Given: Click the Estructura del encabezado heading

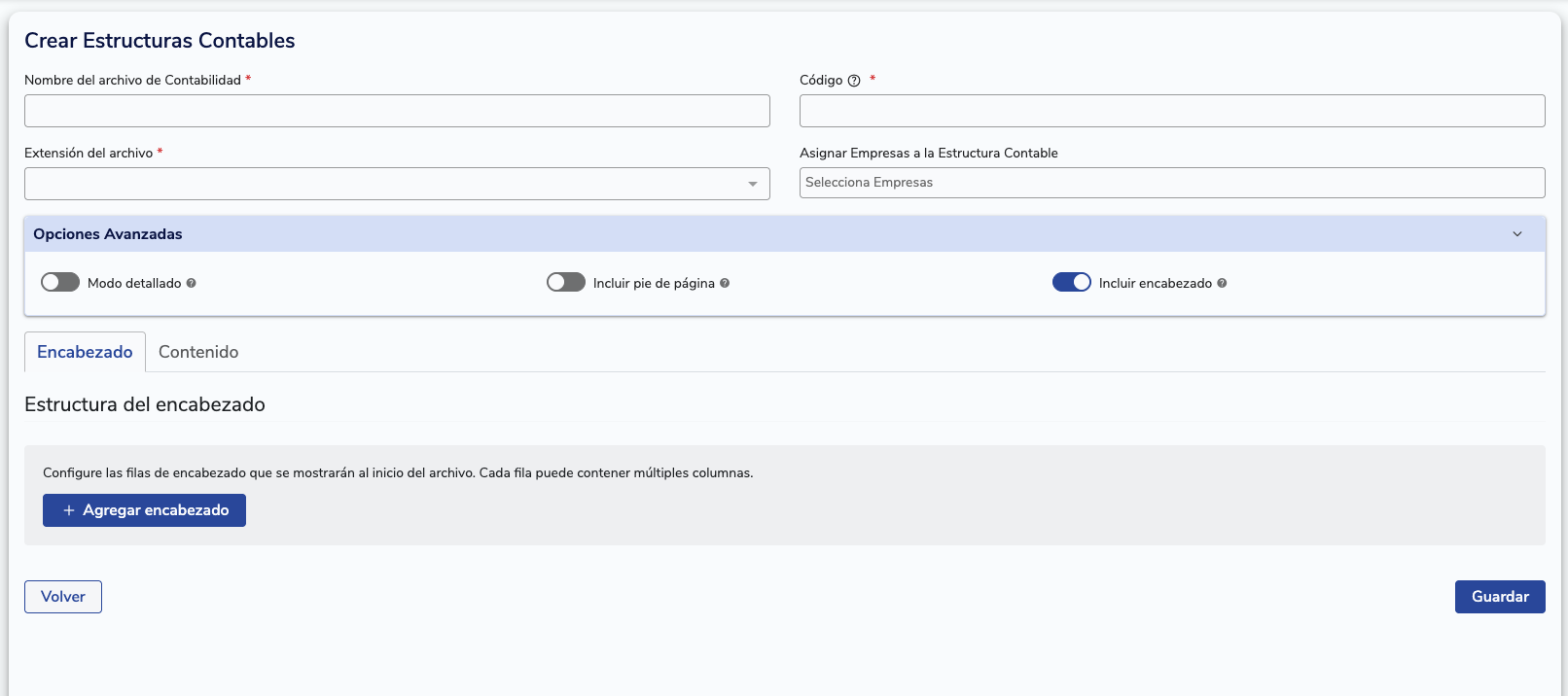Looking at the screenshot, I should coord(145,404).
